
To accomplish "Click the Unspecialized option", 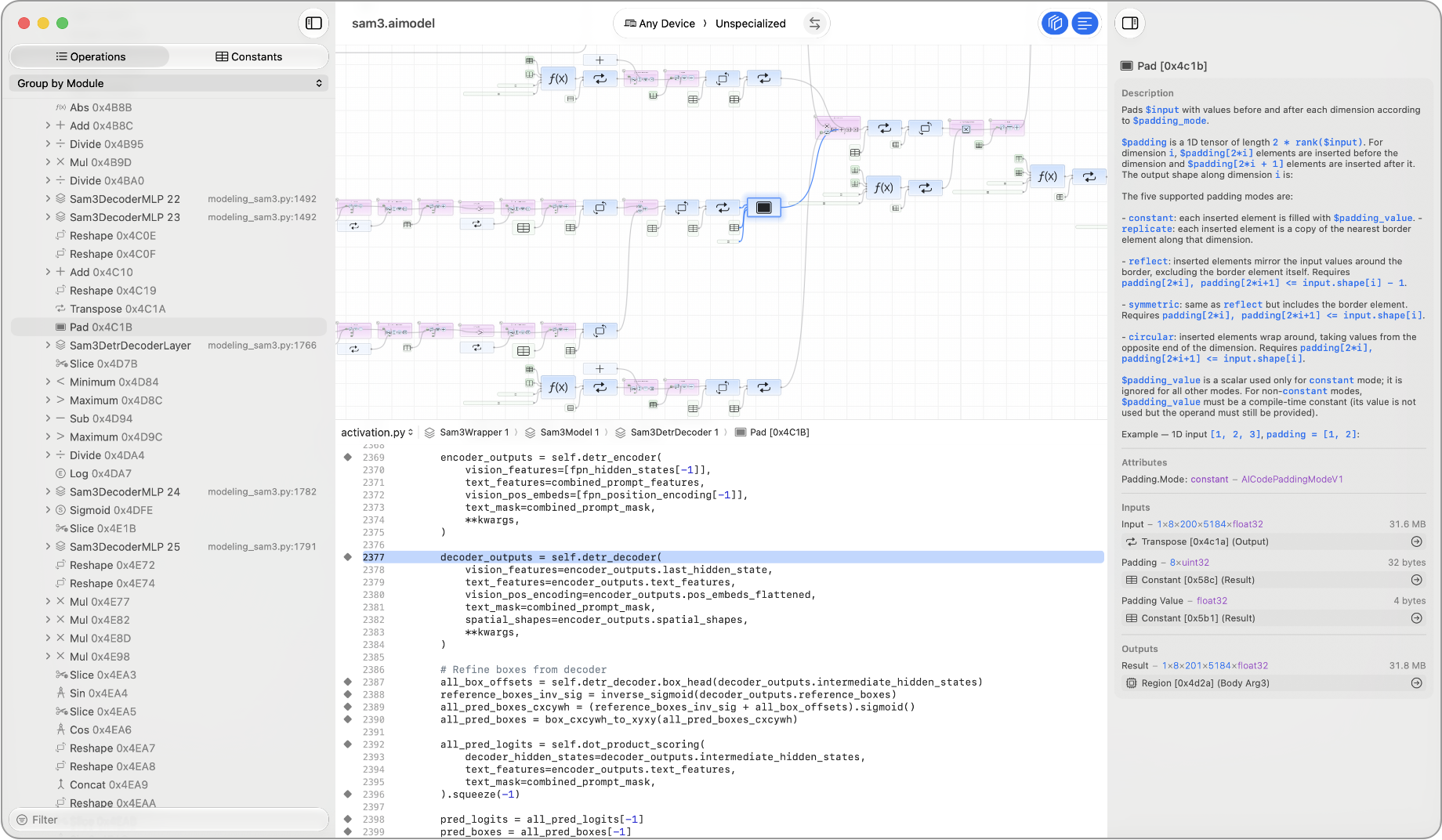I will coord(750,24).
